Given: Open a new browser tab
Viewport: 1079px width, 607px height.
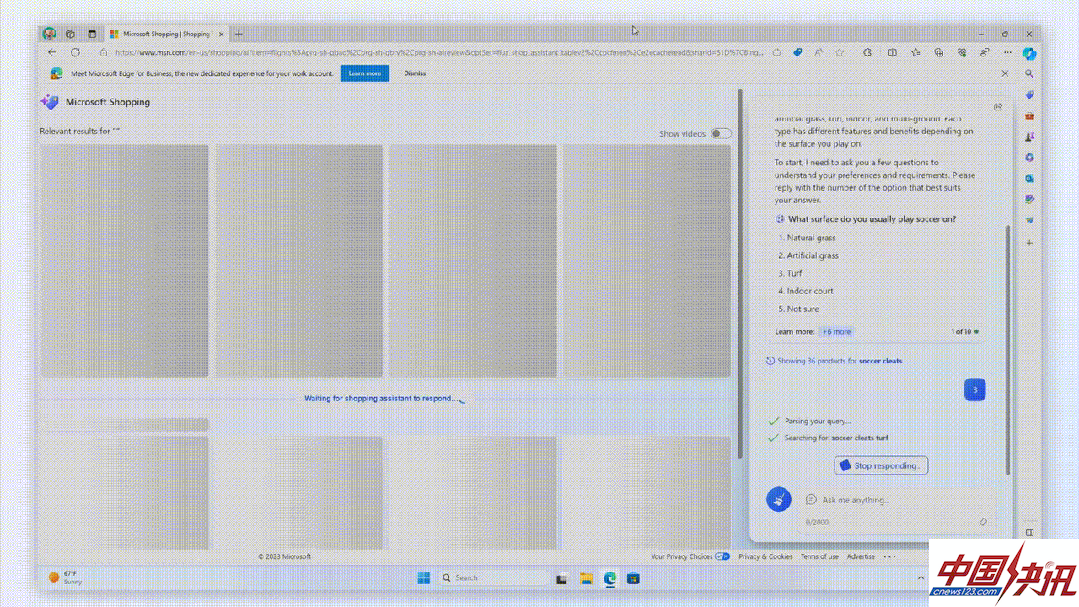Looking at the screenshot, I should [239, 34].
